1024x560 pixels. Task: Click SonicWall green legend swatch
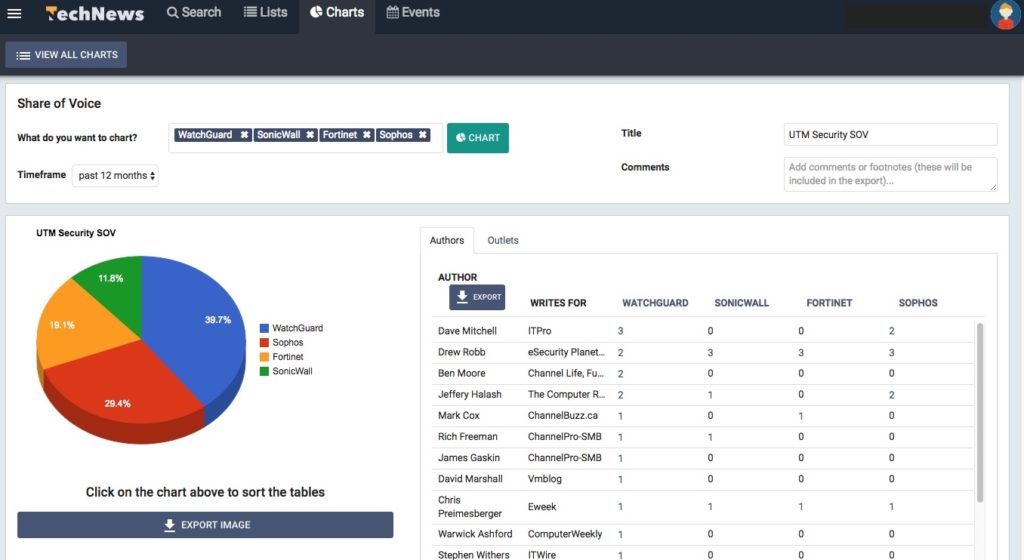click(x=264, y=371)
